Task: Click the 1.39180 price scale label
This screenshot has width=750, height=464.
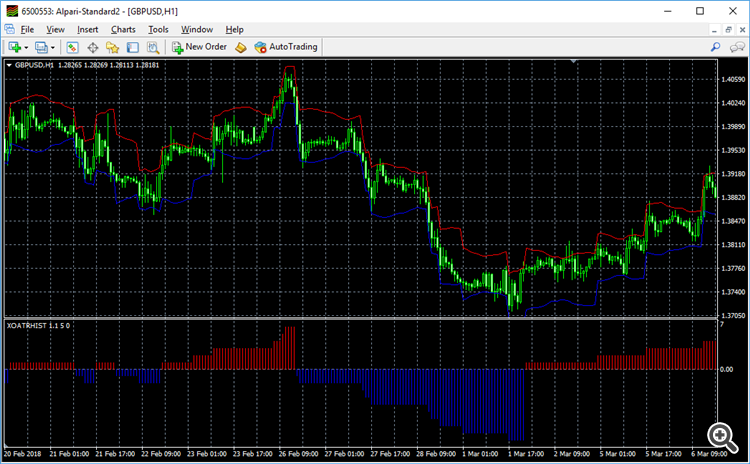Action: click(733, 174)
